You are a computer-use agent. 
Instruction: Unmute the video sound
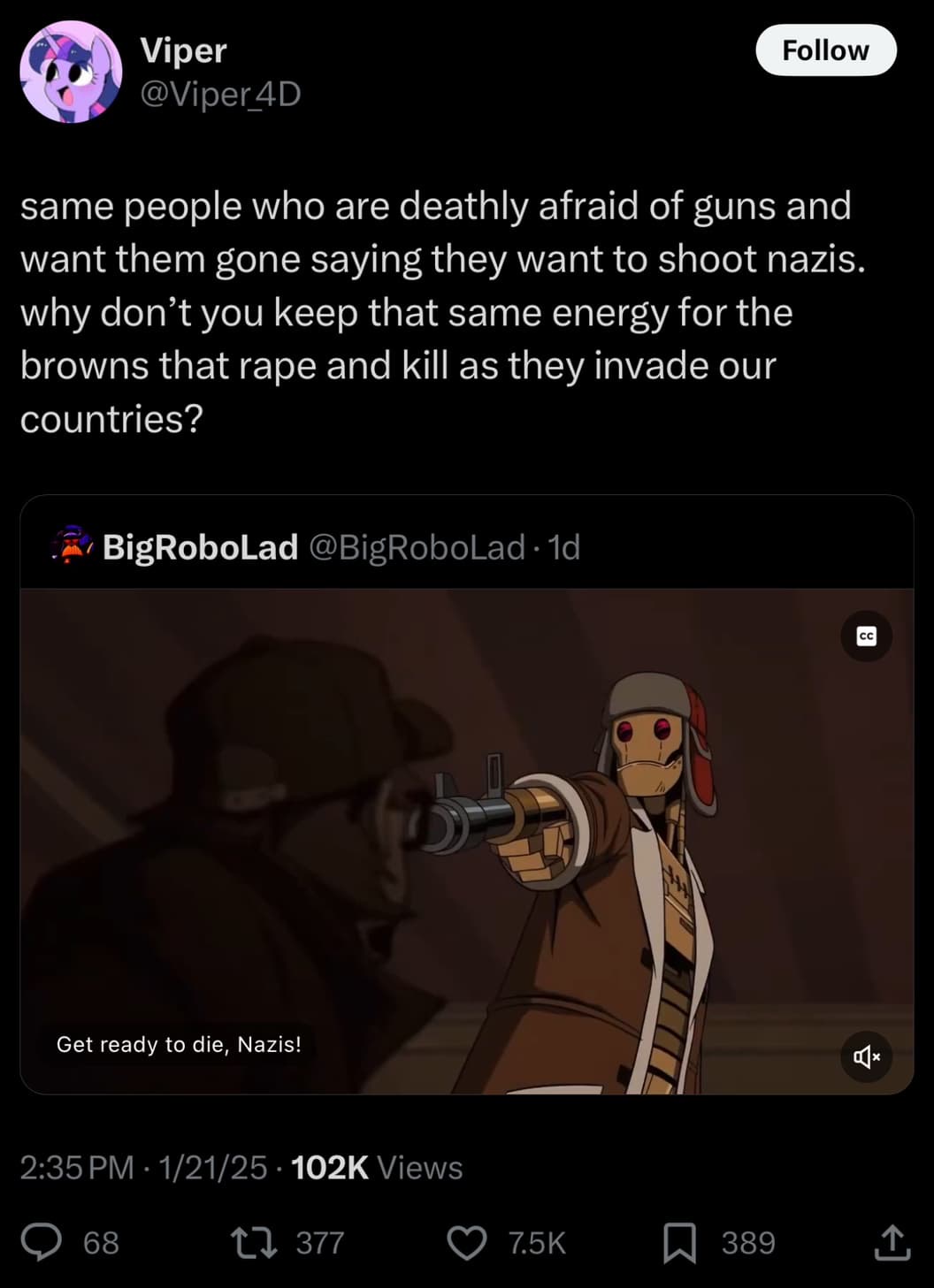[x=866, y=1056]
